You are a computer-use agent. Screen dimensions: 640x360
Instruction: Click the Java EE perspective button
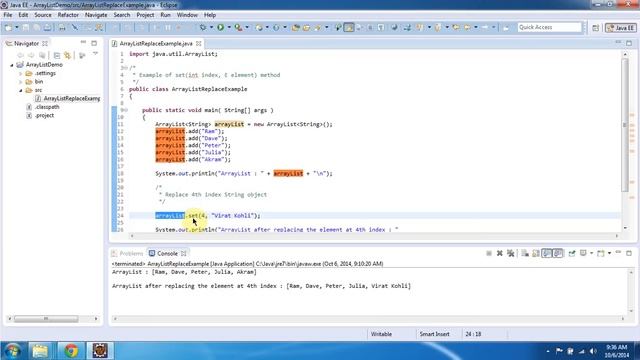point(621,28)
